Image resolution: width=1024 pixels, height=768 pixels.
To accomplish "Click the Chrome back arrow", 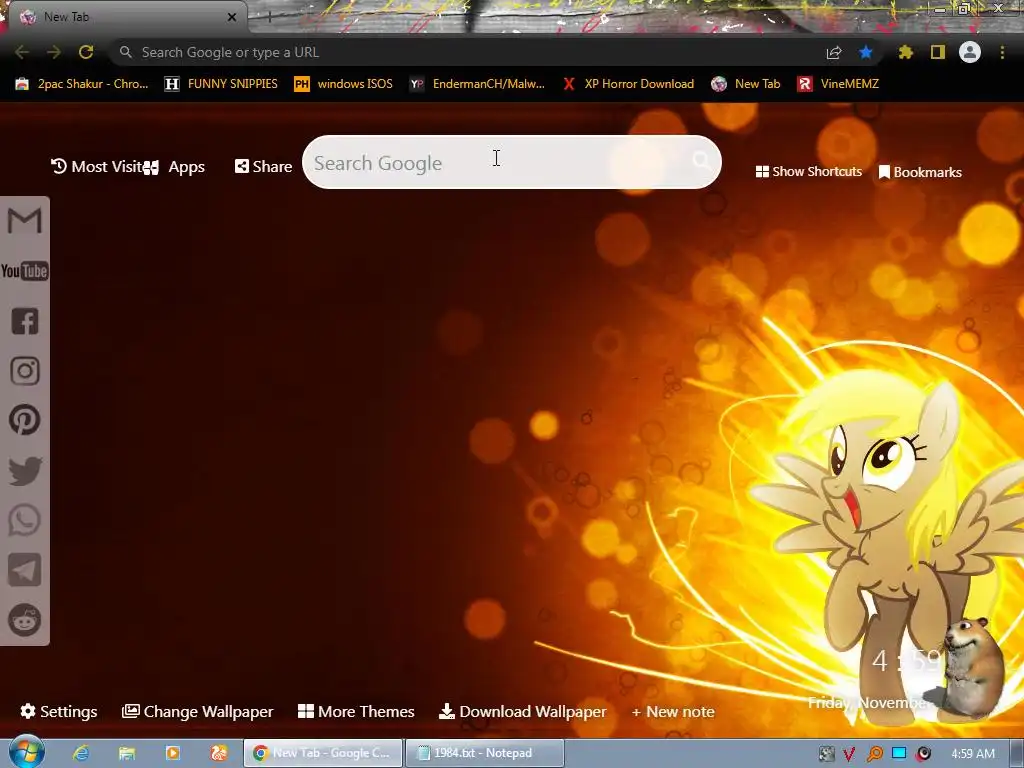I will (22, 52).
